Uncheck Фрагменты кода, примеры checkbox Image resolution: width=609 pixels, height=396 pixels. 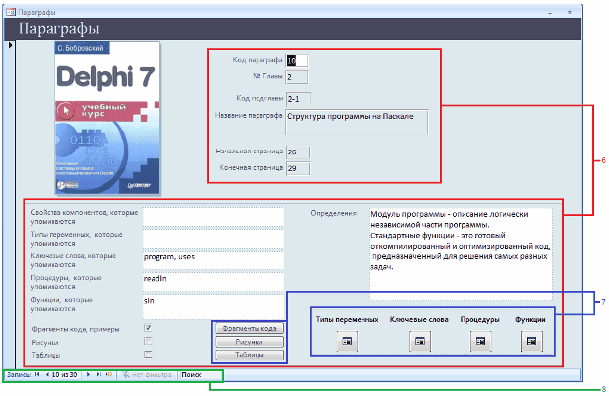[148, 328]
